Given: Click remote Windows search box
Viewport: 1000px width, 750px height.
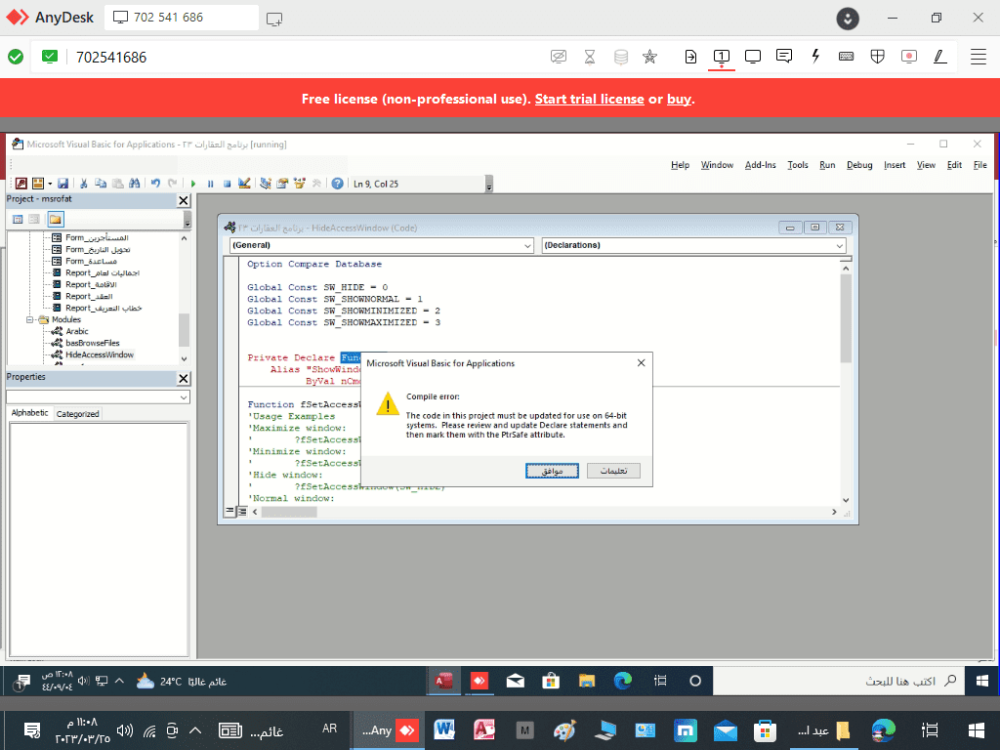Looking at the screenshot, I should pos(837,681).
